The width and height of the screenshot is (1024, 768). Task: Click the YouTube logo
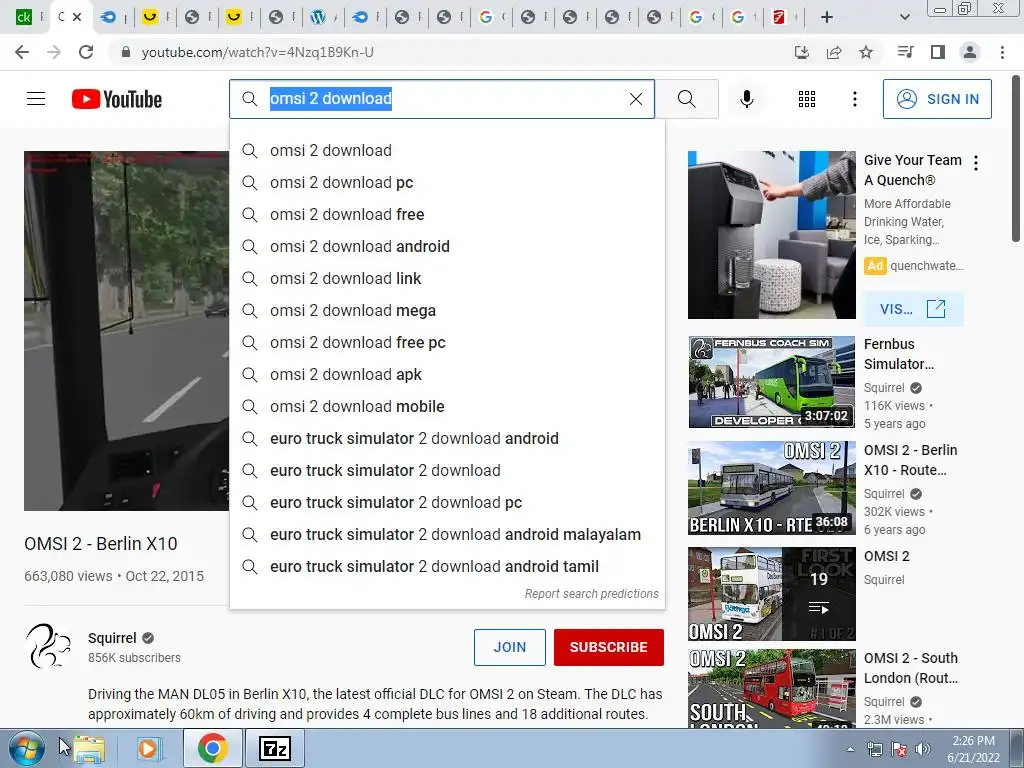(x=117, y=99)
